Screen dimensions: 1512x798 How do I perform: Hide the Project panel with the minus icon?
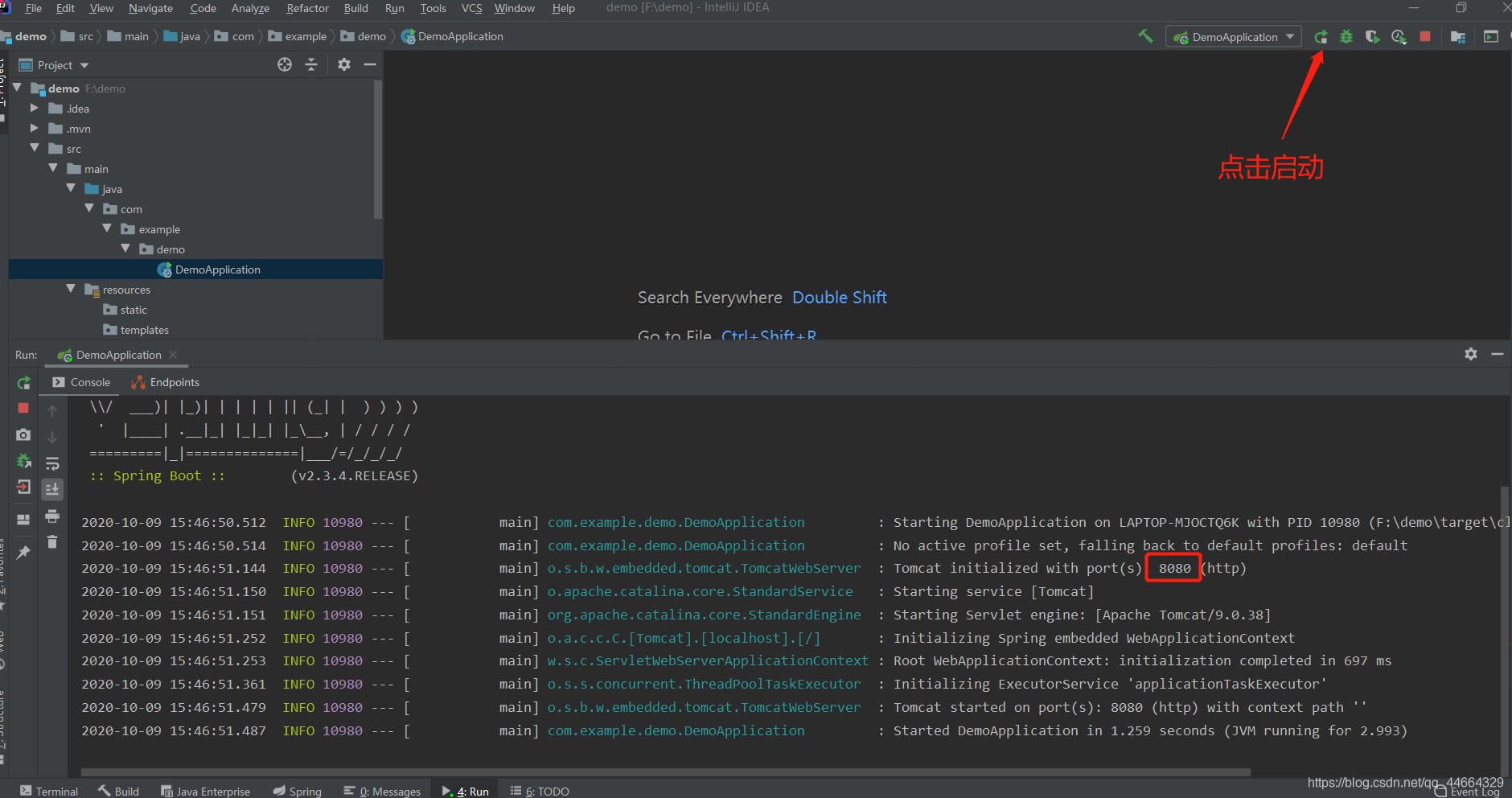coord(370,64)
